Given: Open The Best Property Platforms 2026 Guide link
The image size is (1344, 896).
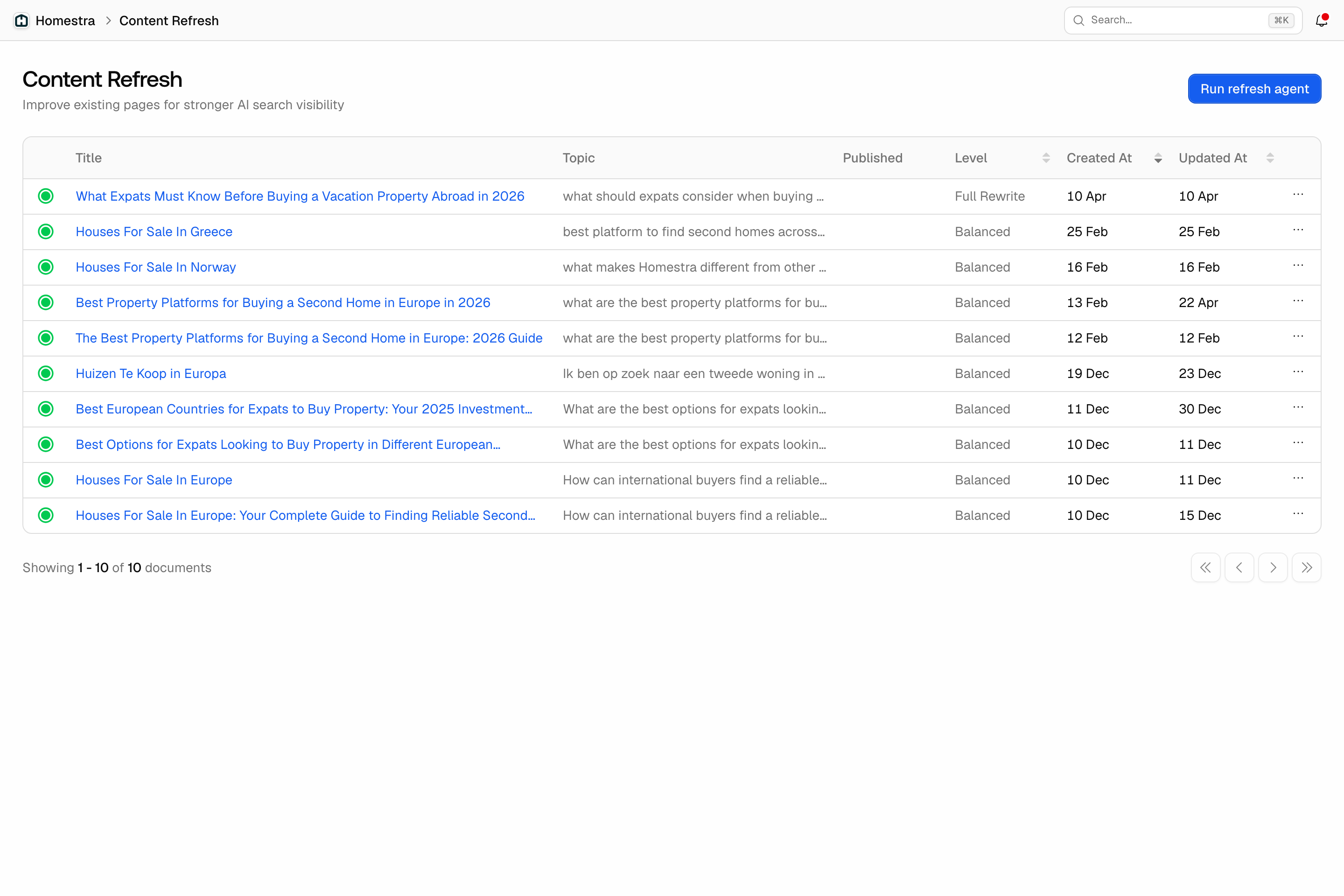Looking at the screenshot, I should (x=308, y=338).
